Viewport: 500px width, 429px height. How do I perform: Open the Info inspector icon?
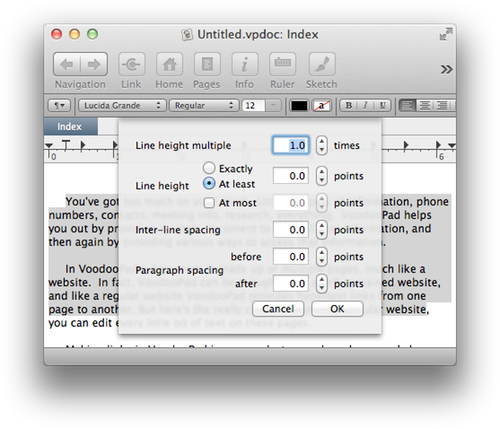coord(245,64)
